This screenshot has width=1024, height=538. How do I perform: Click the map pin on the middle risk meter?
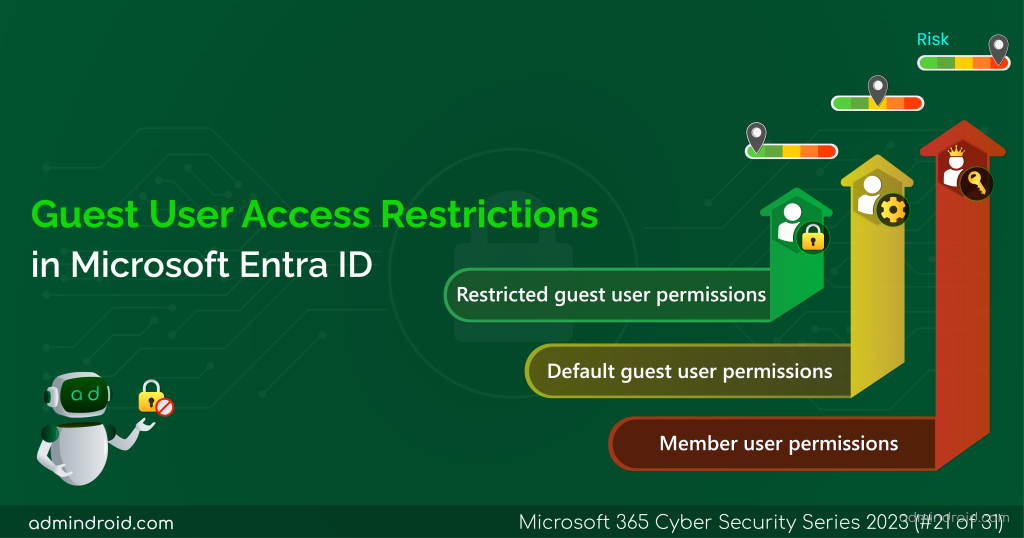(878, 91)
